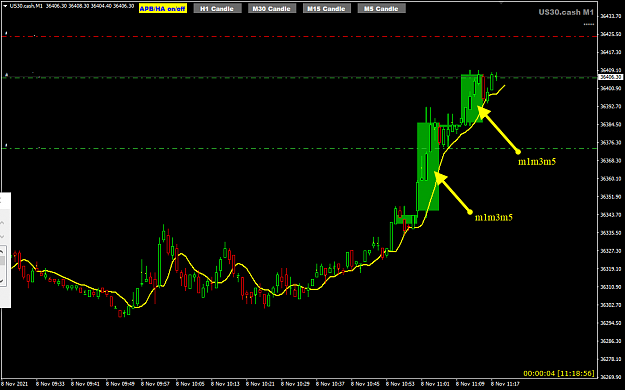Open the chart menu triangle beside US30.cash,M1
This screenshot has width=625, height=390.
coord(5,6)
